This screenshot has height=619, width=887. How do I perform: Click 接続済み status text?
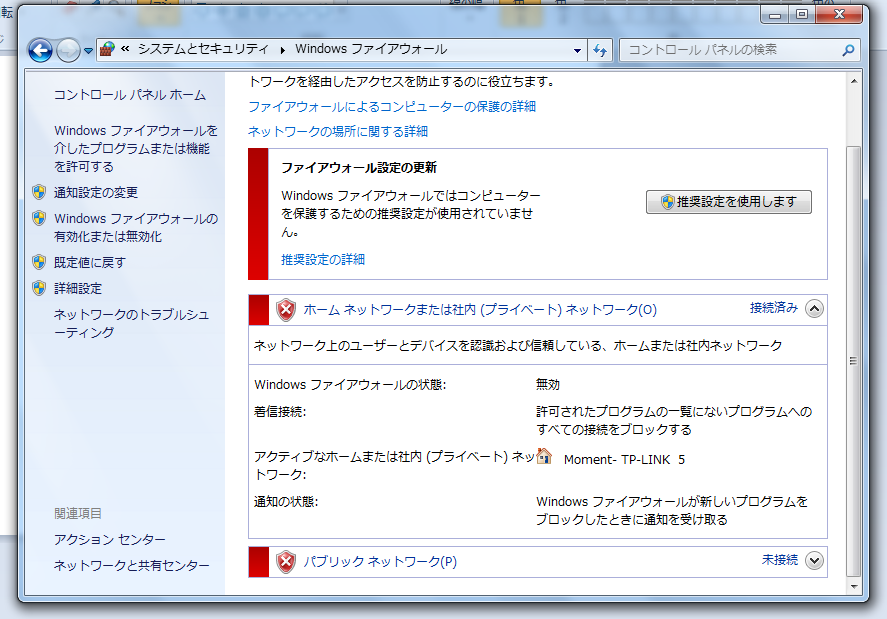point(774,308)
